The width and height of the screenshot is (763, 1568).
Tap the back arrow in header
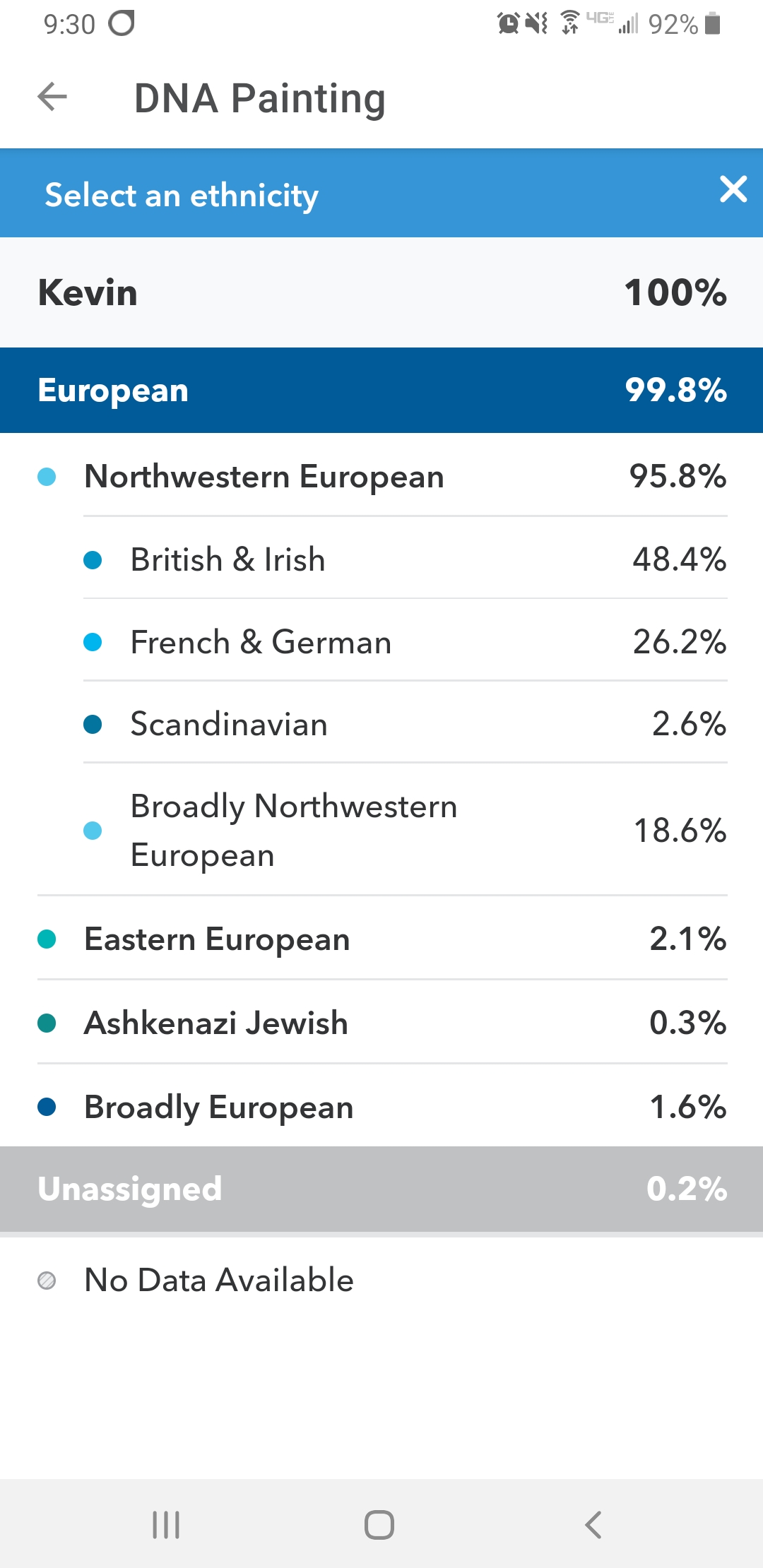click(52, 97)
